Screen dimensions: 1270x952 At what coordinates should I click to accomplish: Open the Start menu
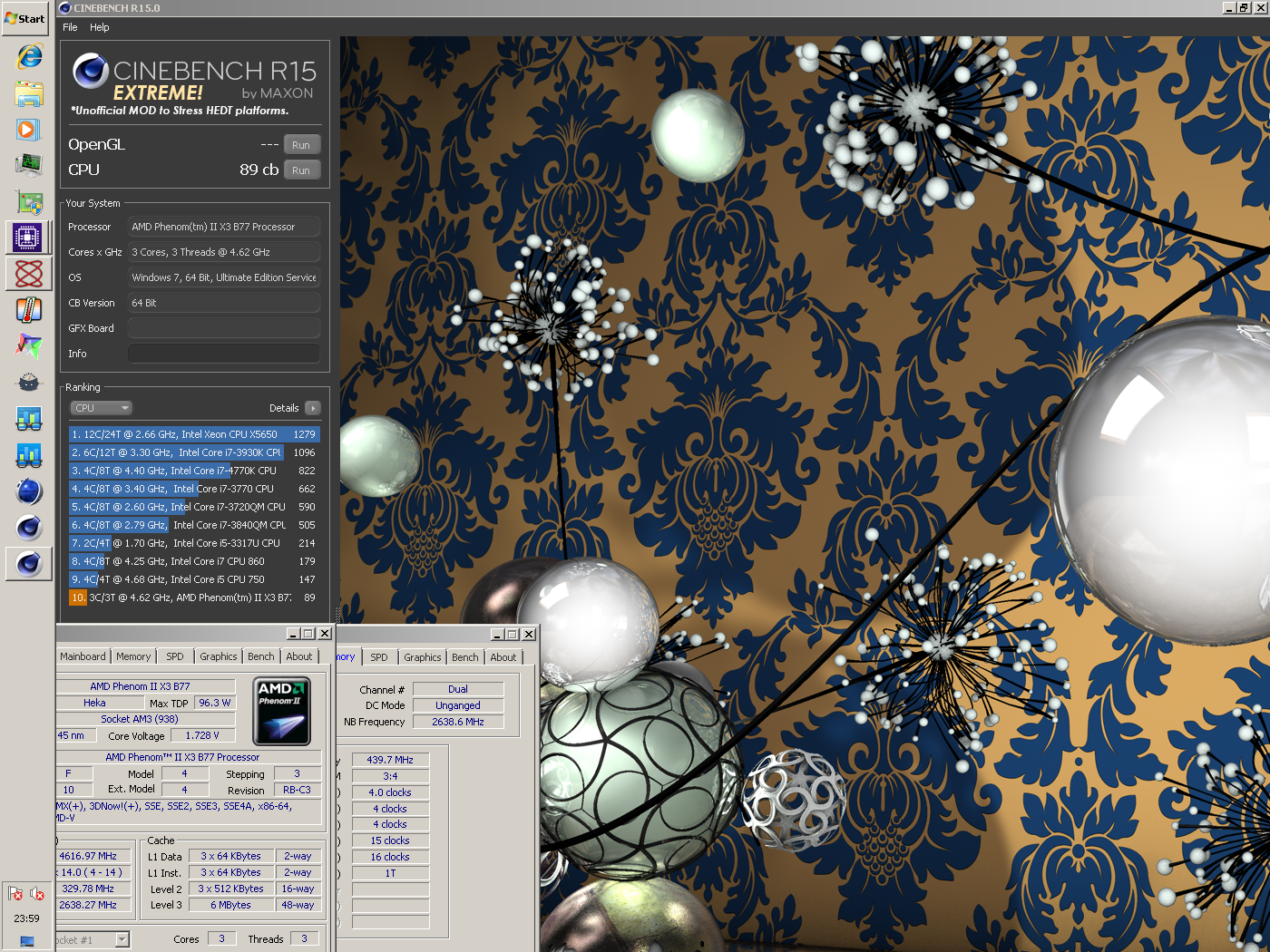pyautogui.click(x=25, y=18)
